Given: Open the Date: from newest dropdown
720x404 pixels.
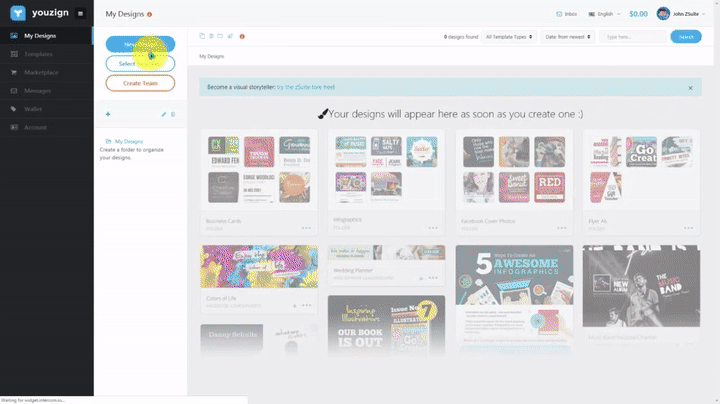Looking at the screenshot, I should [x=567, y=36].
